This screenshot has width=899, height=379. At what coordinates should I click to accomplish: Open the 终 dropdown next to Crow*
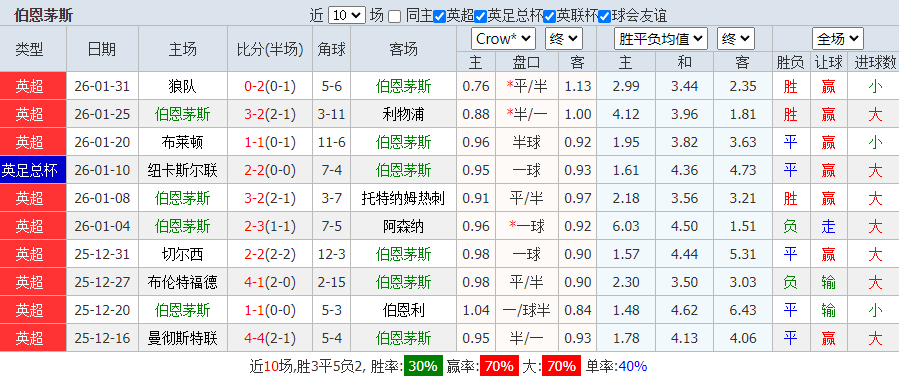564,39
